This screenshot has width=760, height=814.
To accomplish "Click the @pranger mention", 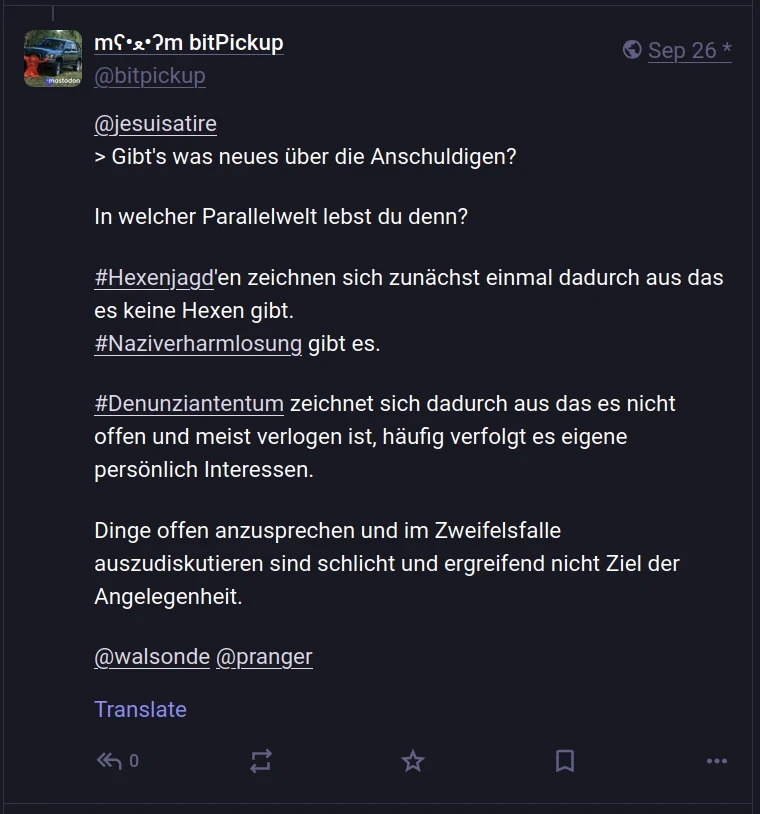I will (264, 657).
